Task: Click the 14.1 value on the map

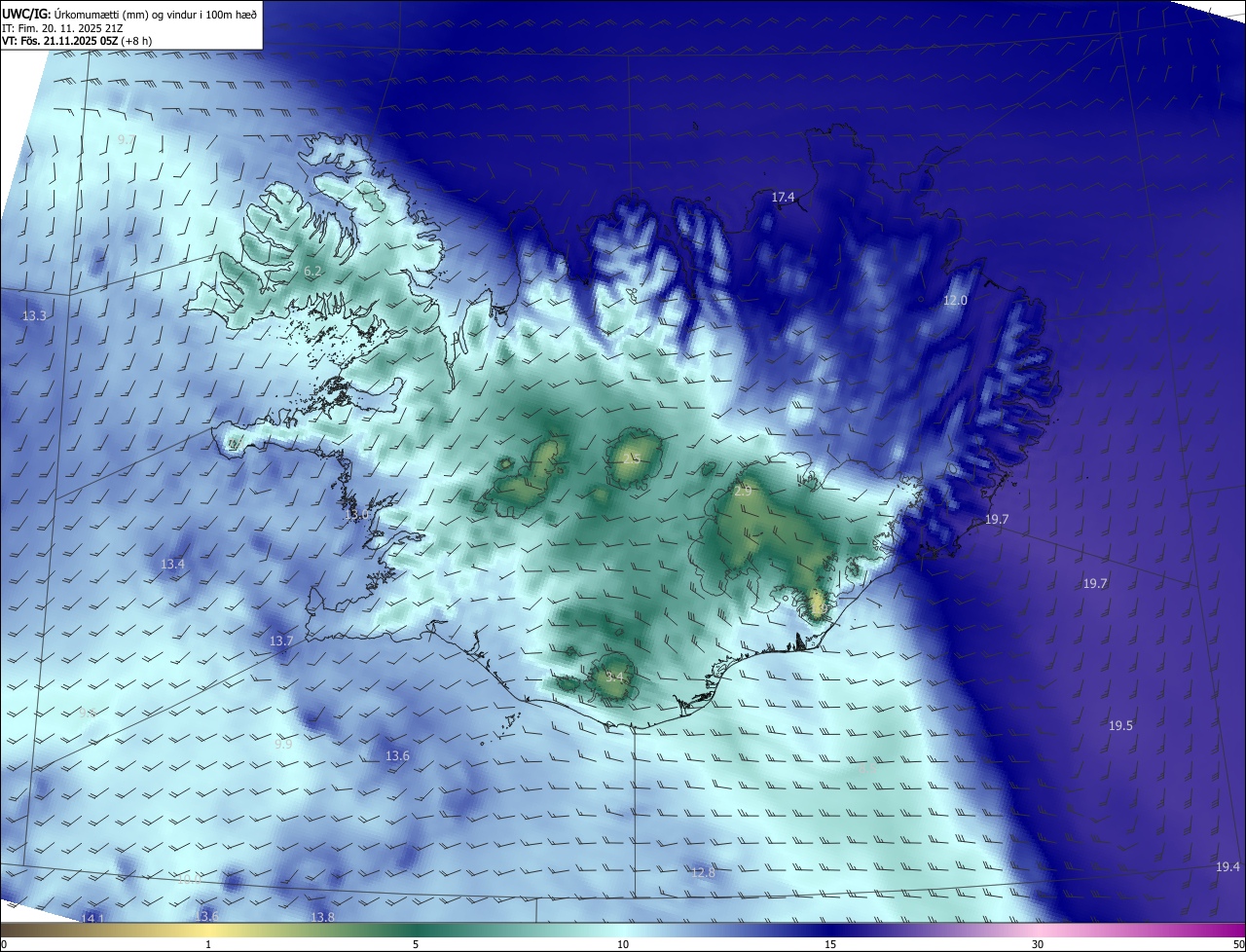Action: click(x=92, y=919)
